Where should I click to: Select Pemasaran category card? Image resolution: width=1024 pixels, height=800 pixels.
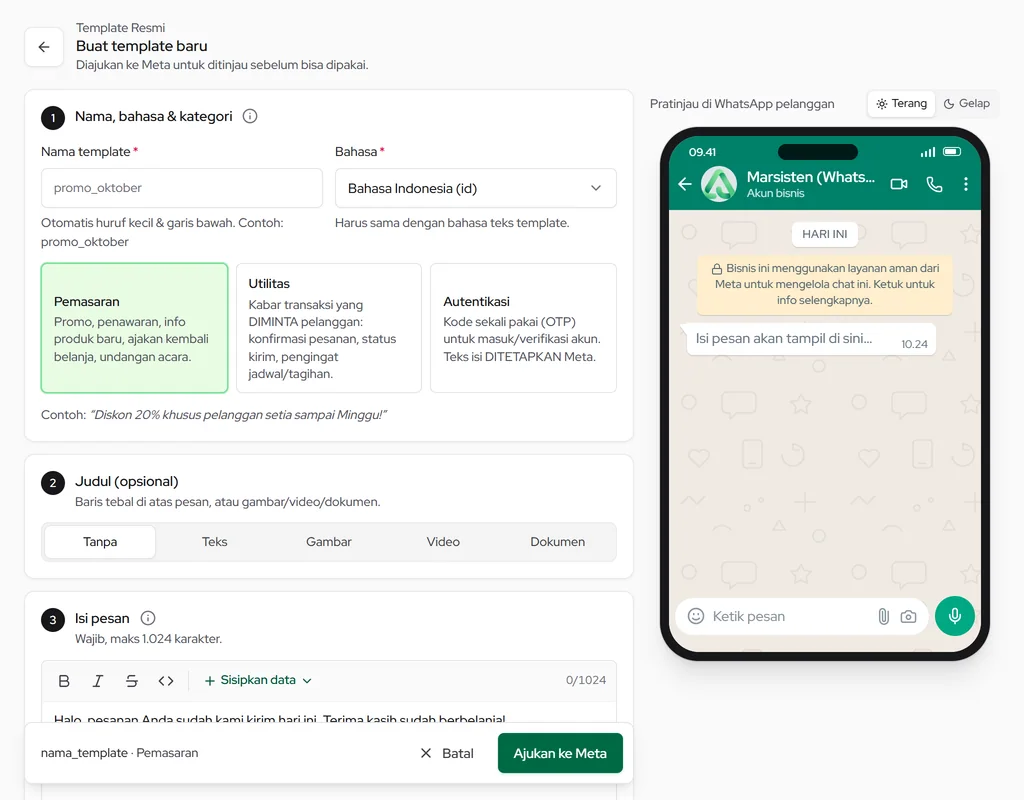(135, 328)
